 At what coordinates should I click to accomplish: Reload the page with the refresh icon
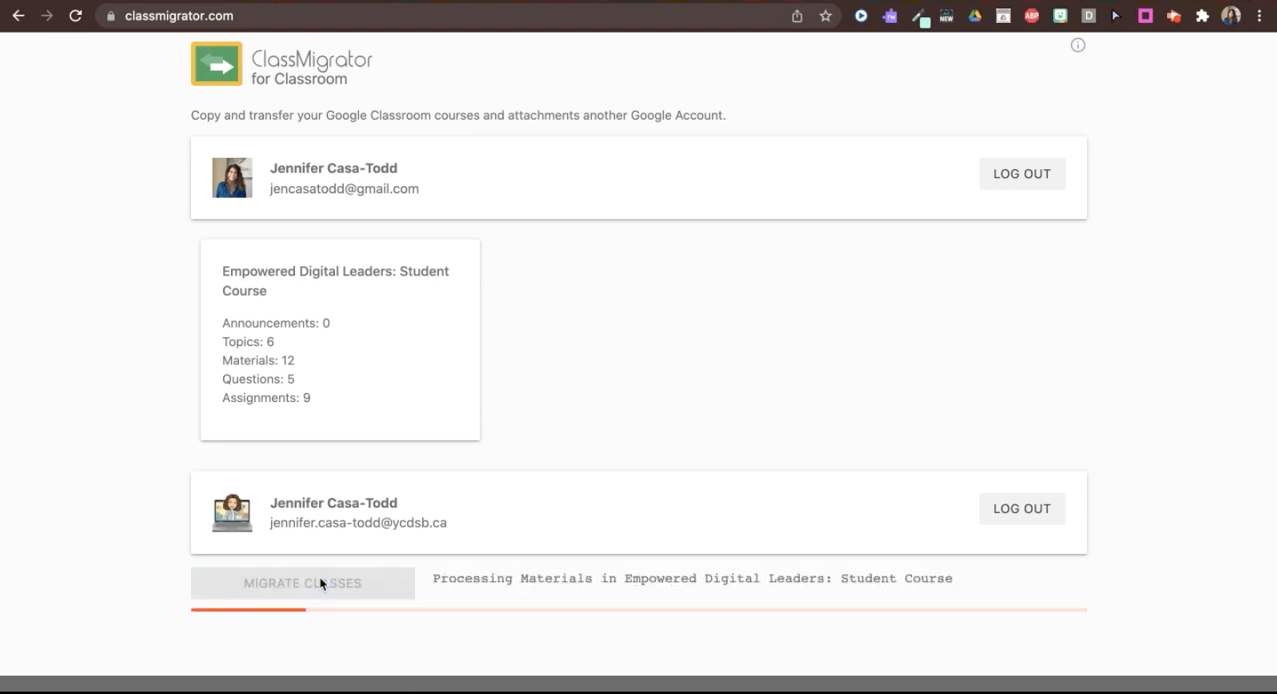pyautogui.click(x=75, y=16)
